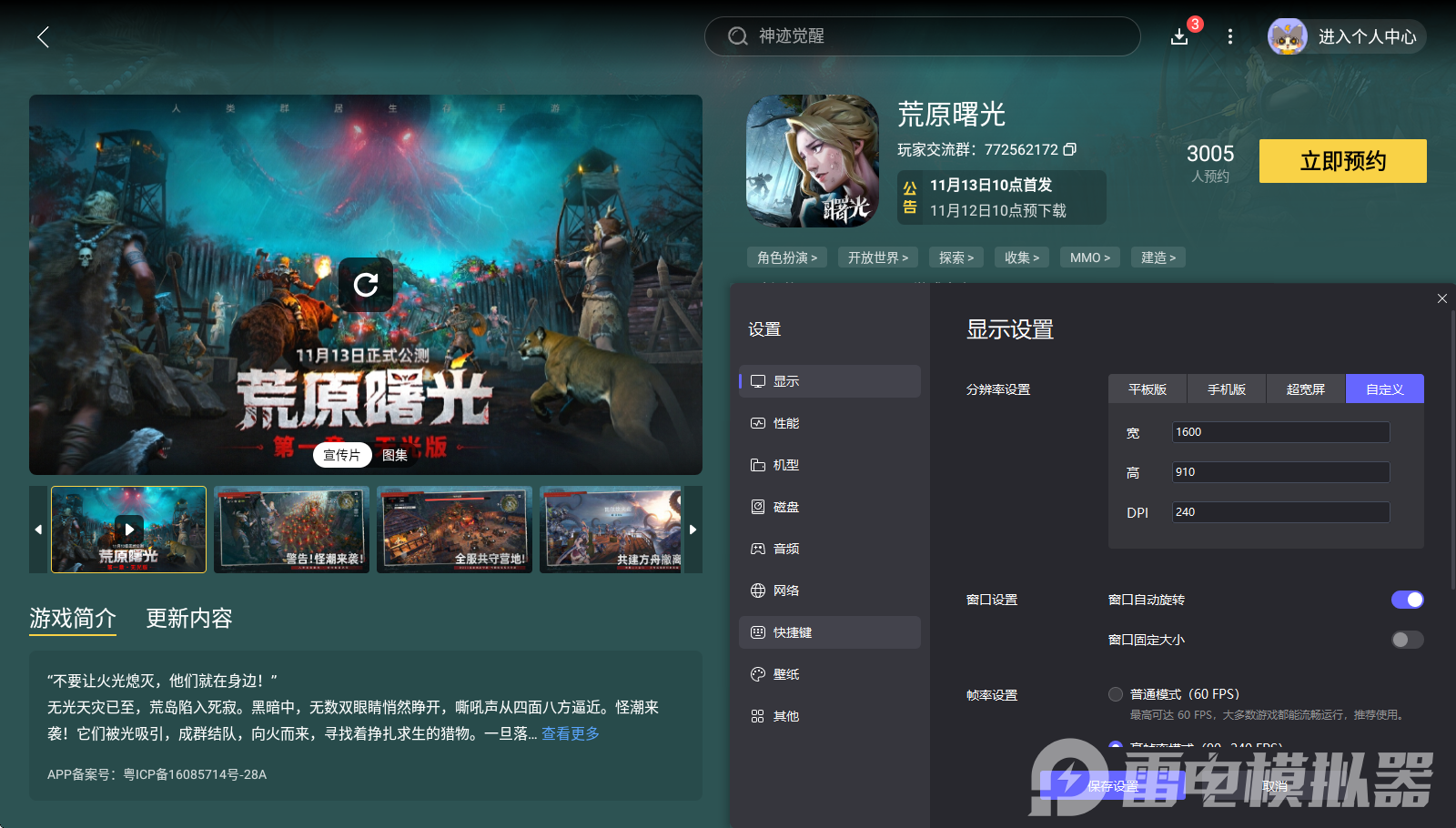Go back using the top-left arrow
1456x828 pixels.
click(x=43, y=36)
